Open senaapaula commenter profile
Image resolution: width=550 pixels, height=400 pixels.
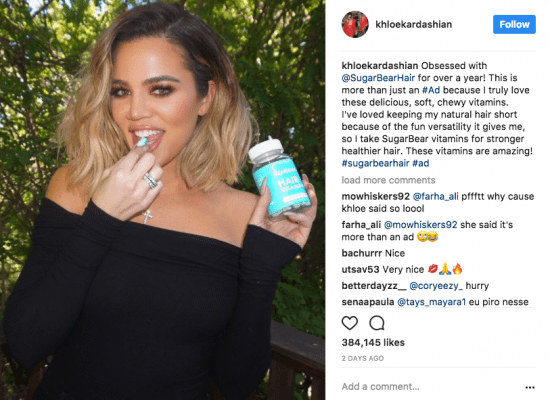point(368,302)
